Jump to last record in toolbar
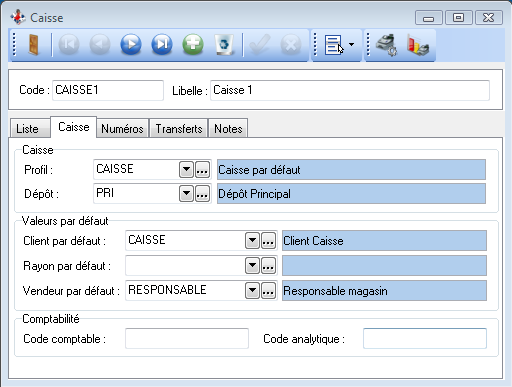 162,44
